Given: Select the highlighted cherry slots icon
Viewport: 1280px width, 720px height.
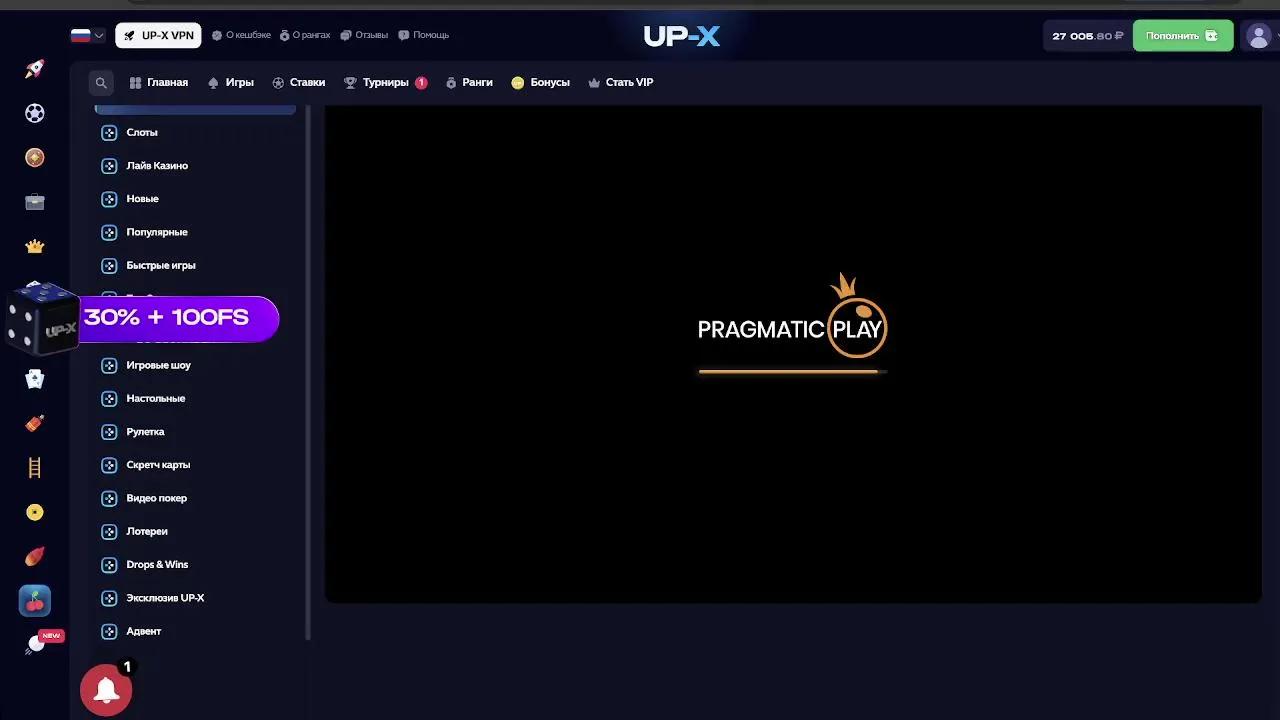Looking at the screenshot, I should pyautogui.click(x=35, y=600).
